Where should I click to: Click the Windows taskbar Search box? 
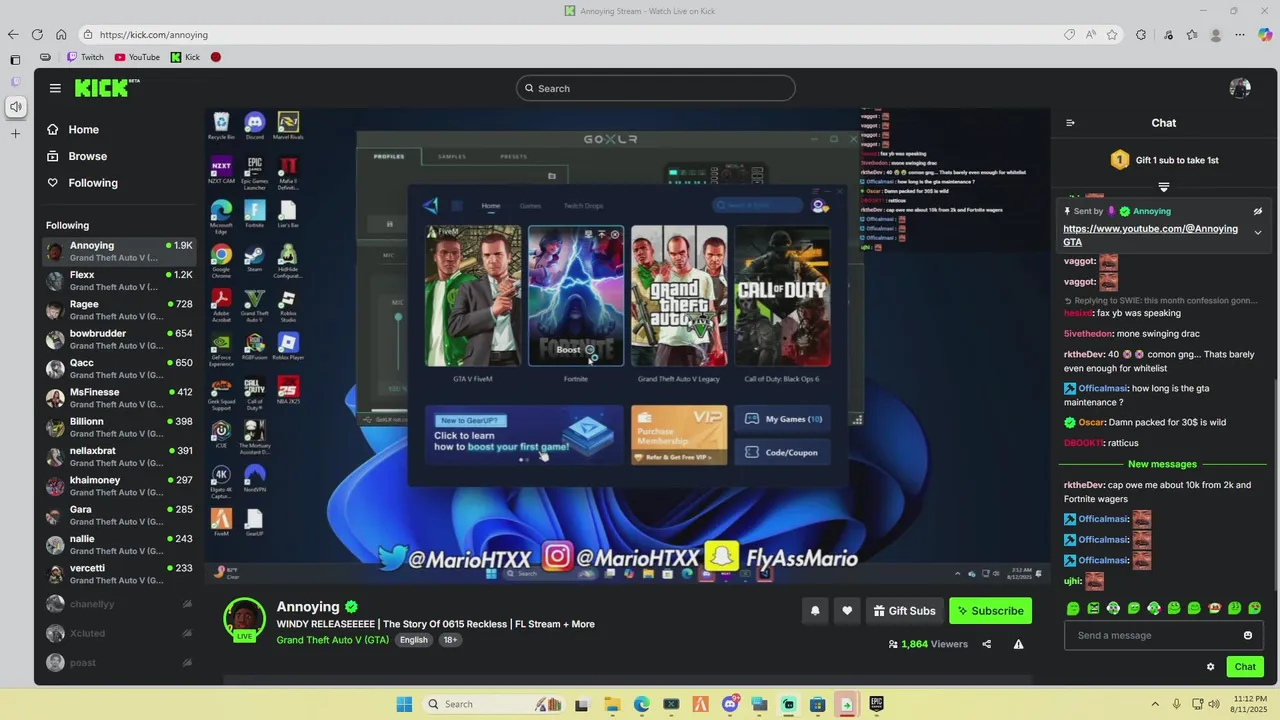(493, 704)
